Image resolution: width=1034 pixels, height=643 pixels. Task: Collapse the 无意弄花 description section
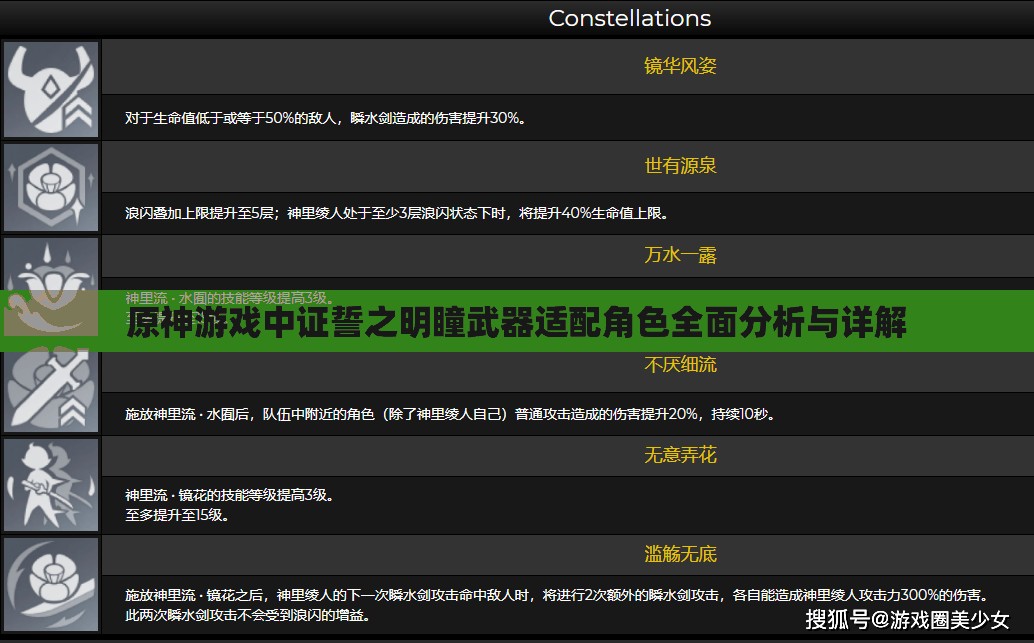(x=680, y=455)
